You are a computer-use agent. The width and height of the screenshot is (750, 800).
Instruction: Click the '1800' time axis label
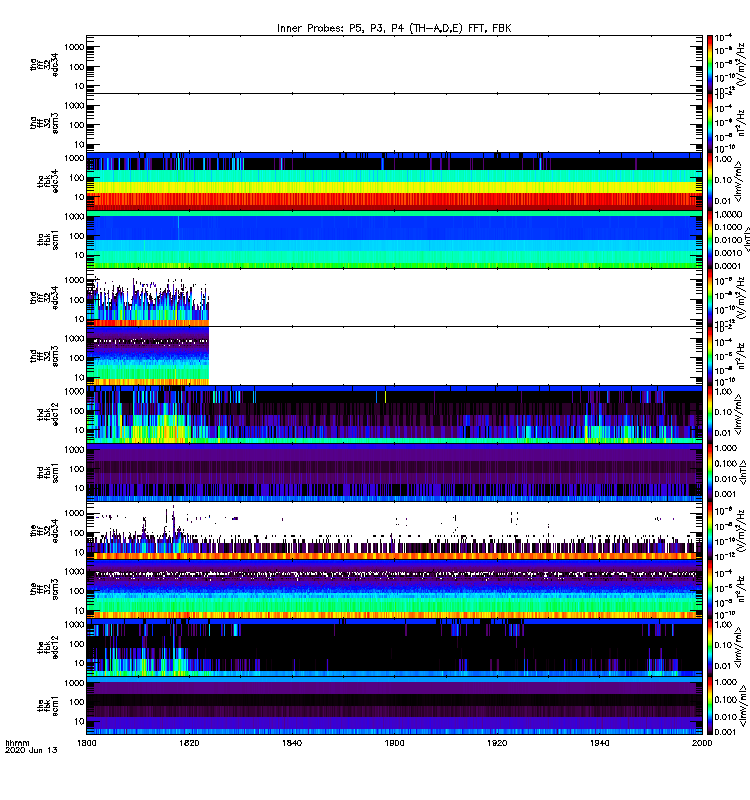87,743
